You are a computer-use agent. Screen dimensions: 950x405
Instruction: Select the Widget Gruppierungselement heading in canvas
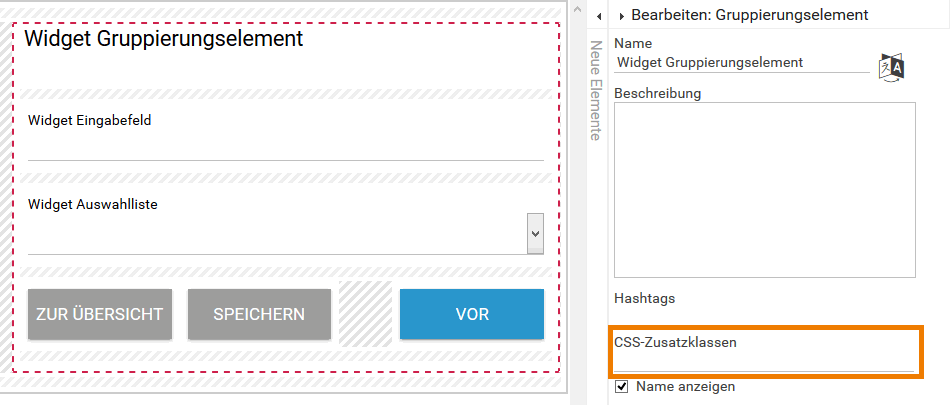(x=163, y=39)
